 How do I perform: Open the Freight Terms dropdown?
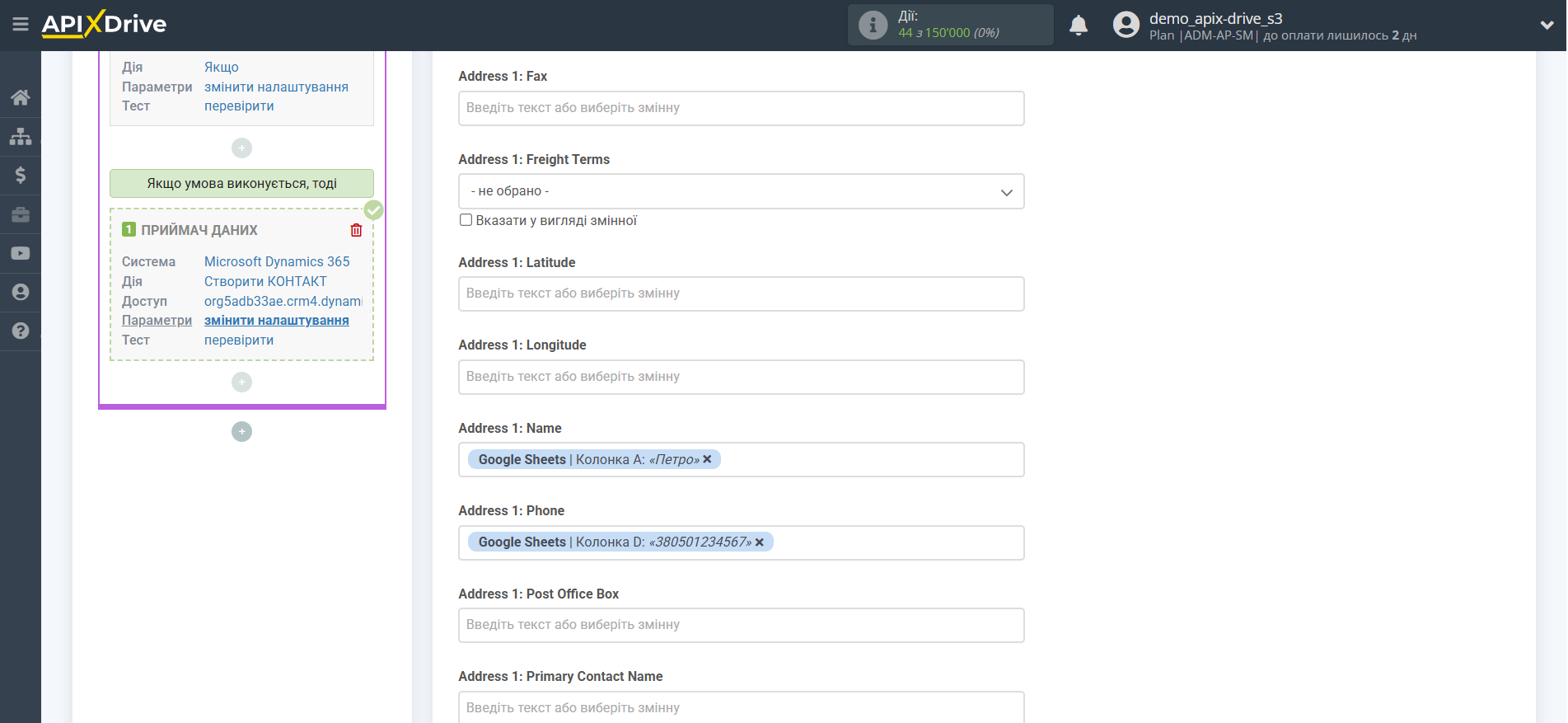[741, 191]
